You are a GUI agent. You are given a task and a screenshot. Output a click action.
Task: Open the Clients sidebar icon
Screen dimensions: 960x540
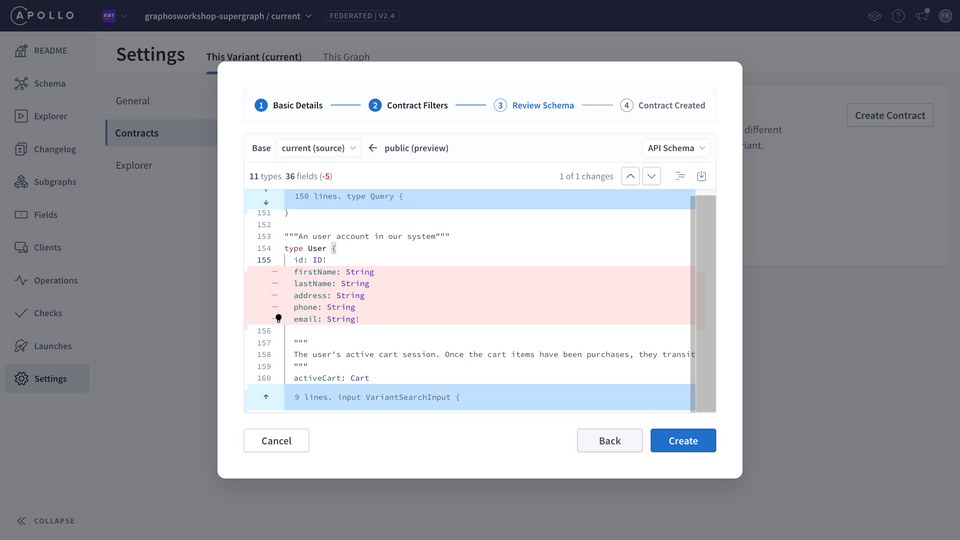point(21,247)
